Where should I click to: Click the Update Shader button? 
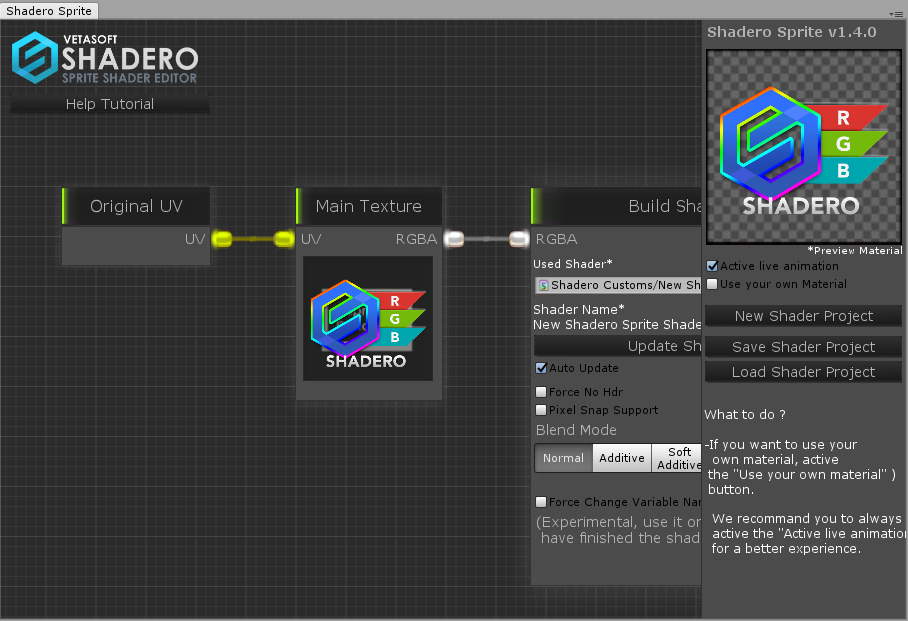click(x=617, y=346)
